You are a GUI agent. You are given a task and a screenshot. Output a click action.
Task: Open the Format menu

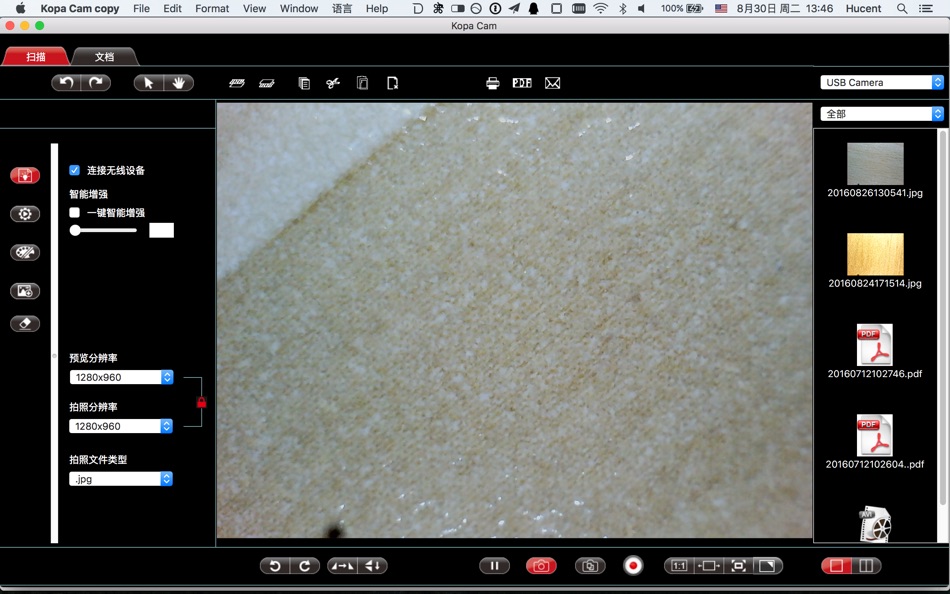(x=212, y=8)
